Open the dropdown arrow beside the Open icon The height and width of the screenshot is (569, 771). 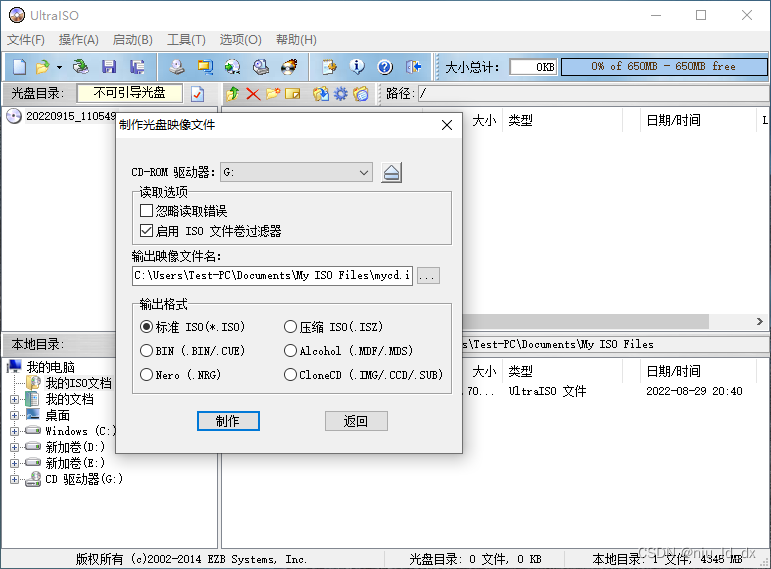(x=59, y=67)
